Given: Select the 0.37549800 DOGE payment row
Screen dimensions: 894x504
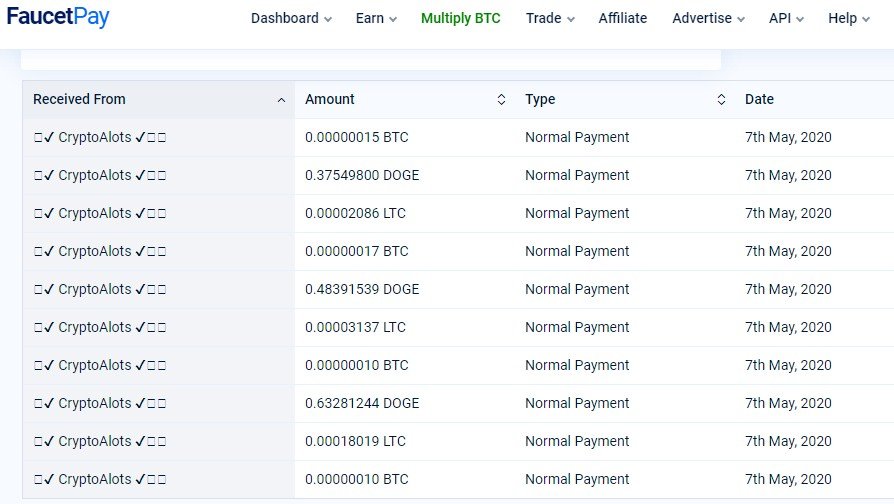Looking at the screenshot, I should point(458,176).
